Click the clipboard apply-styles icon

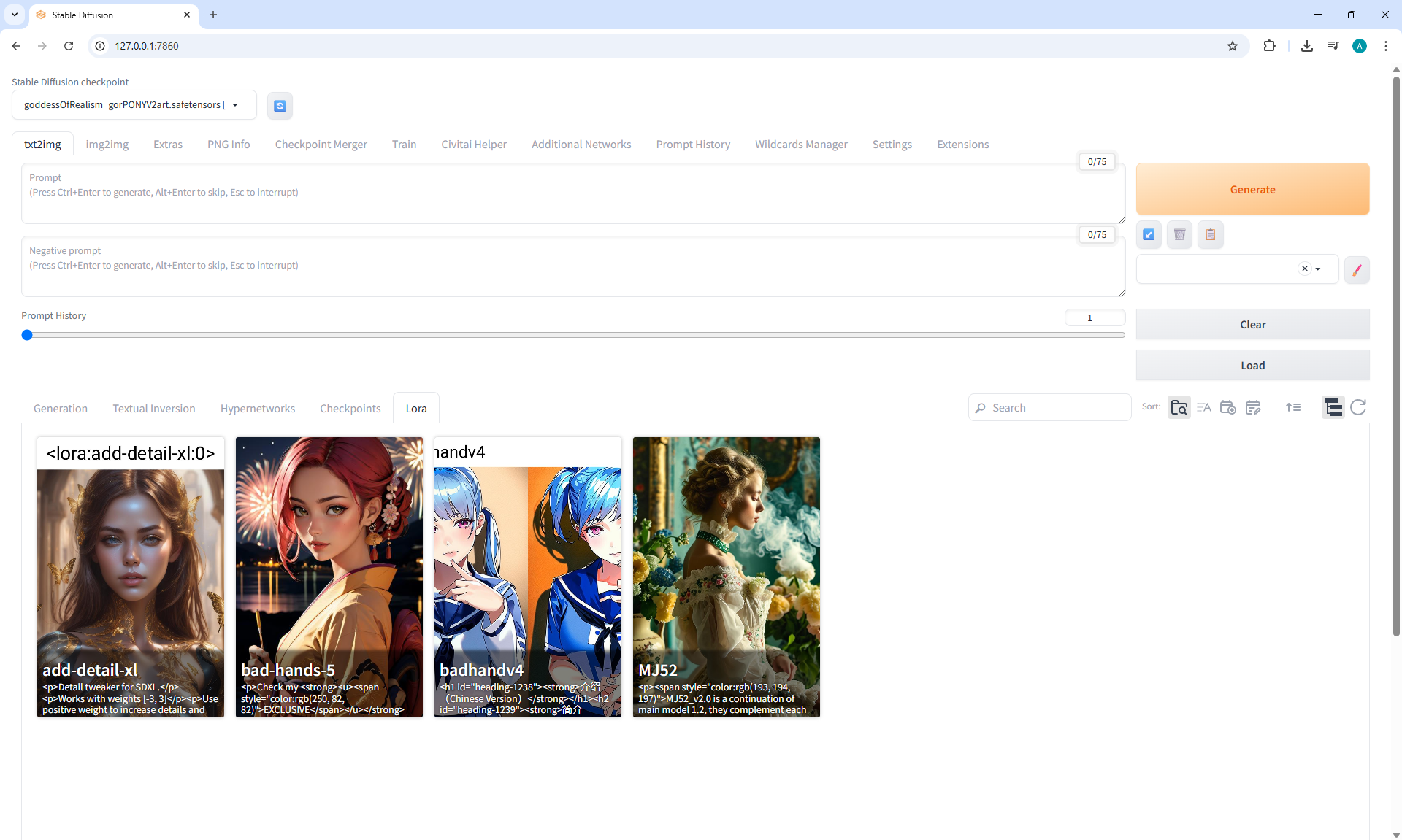click(1210, 234)
